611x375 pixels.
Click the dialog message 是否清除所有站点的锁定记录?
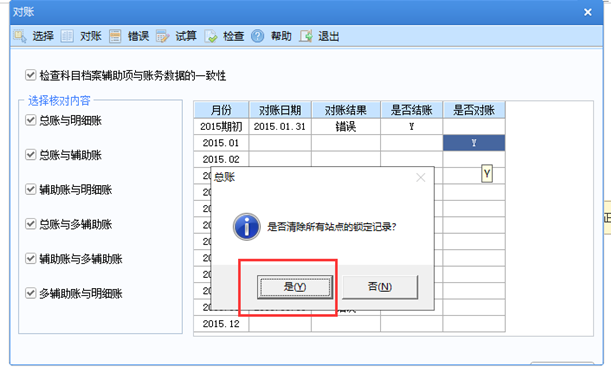(x=332, y=227)
